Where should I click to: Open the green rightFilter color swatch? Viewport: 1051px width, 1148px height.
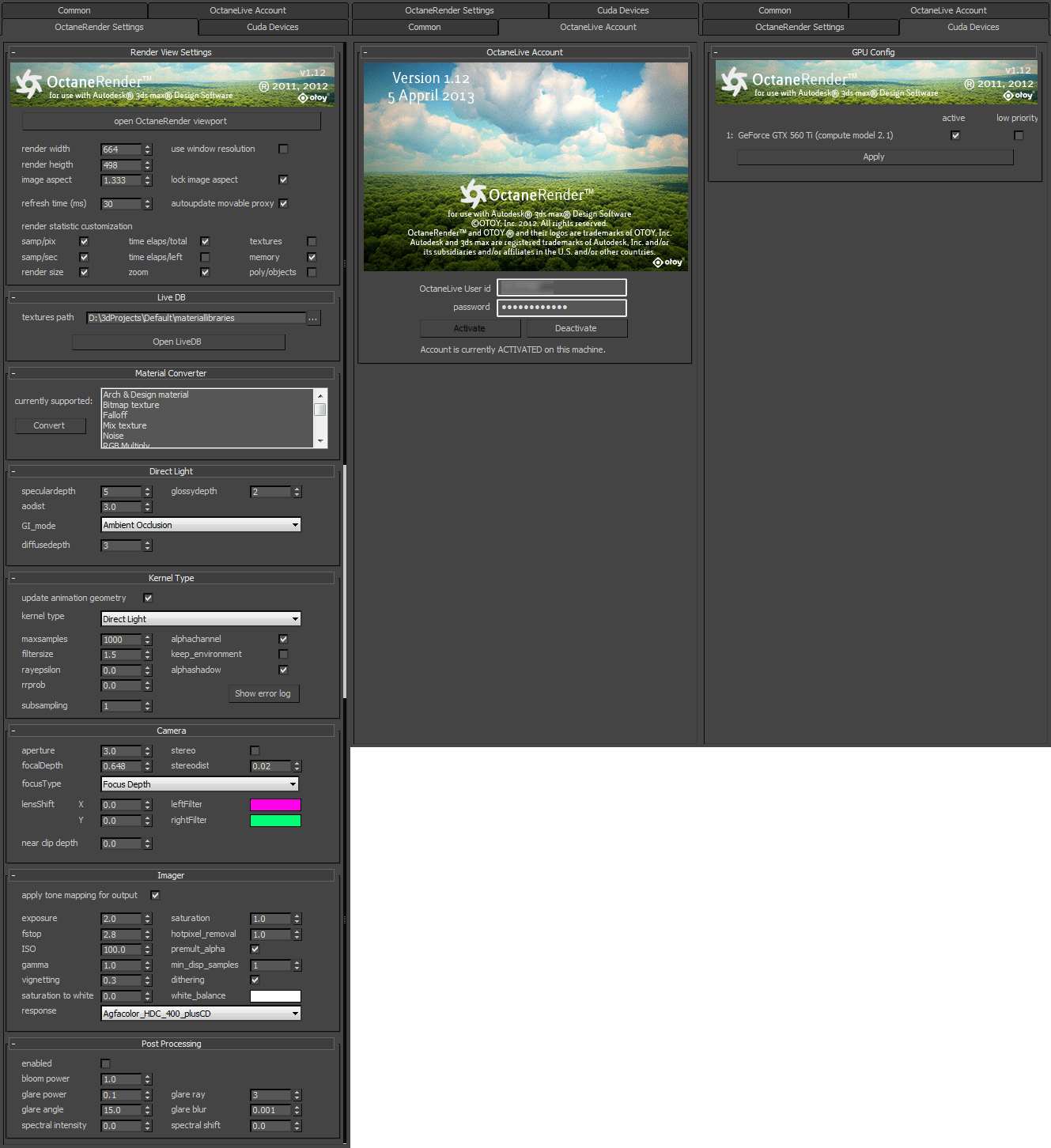tap(275, 821)
